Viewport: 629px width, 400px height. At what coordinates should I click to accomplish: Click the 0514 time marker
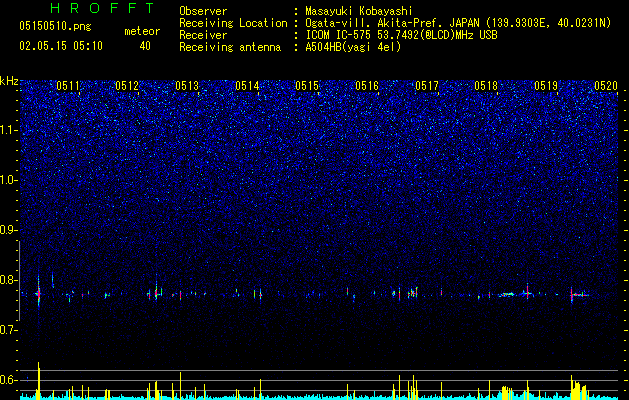(x=247, y=85)
